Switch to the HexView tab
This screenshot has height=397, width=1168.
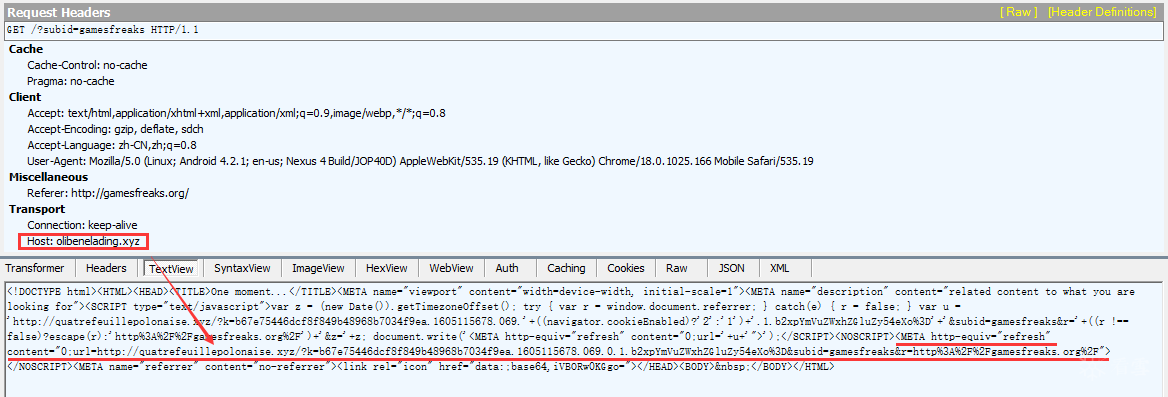pyautogui.click(x=387, y=268)
